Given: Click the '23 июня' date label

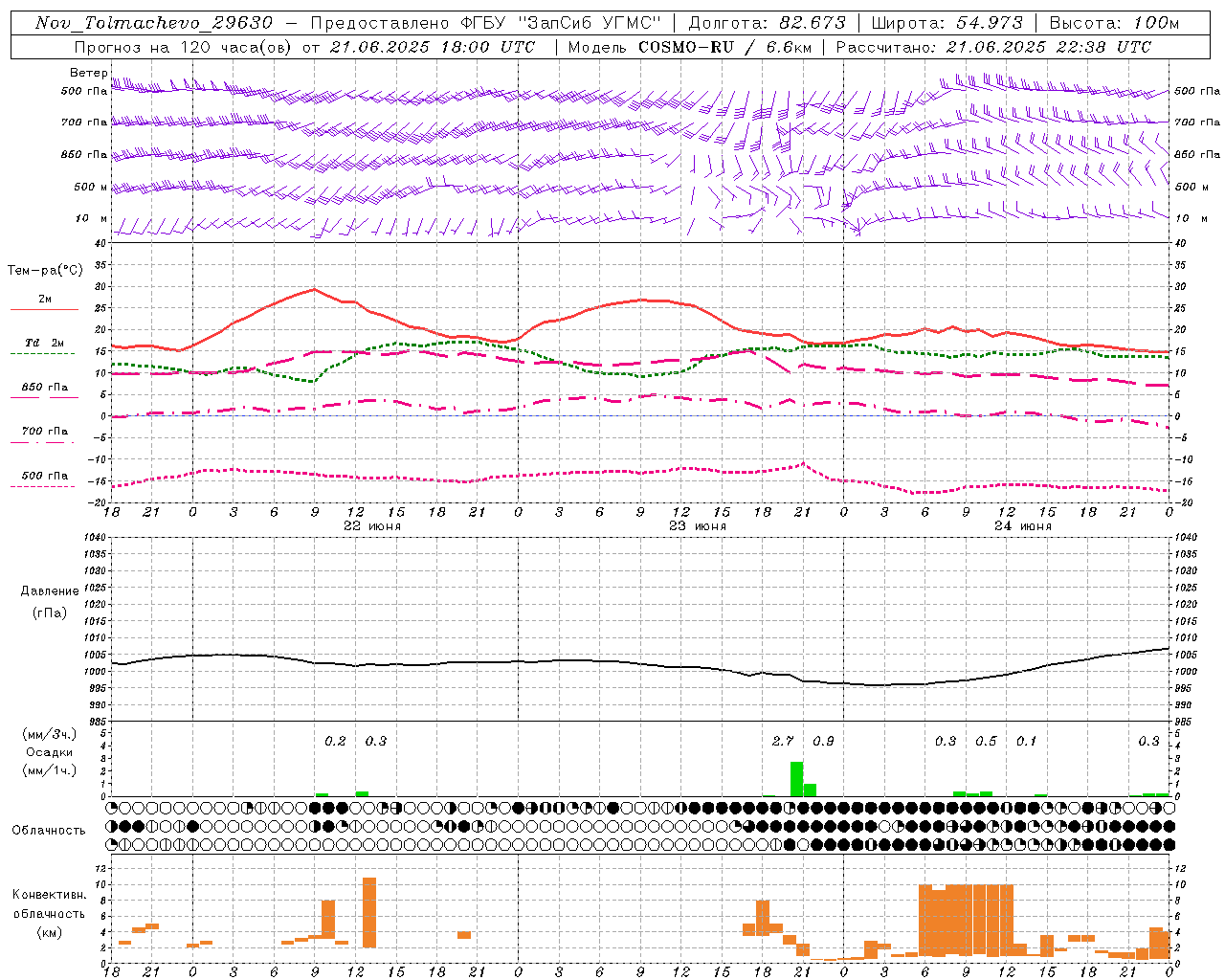Looking at the screenshot, I should point(698,526).
